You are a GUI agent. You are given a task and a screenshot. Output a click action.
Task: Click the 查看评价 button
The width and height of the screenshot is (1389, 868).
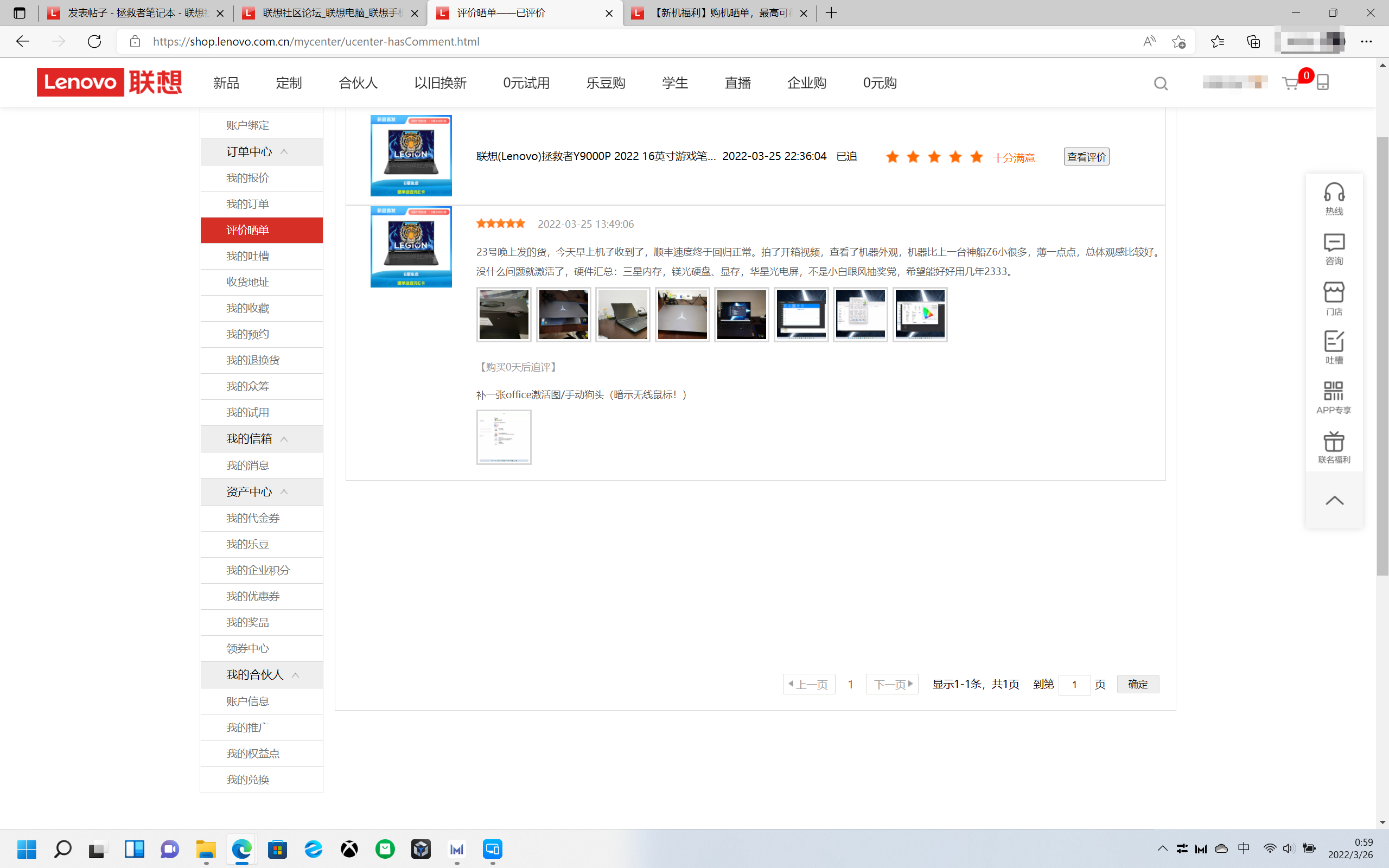1086,157
